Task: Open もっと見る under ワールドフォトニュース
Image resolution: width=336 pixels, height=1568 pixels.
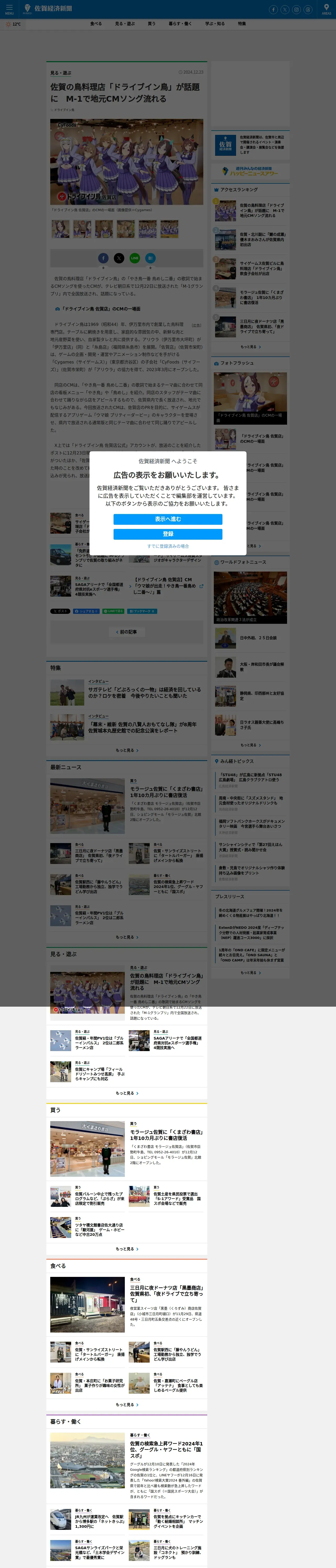Action: click(250, 745)
